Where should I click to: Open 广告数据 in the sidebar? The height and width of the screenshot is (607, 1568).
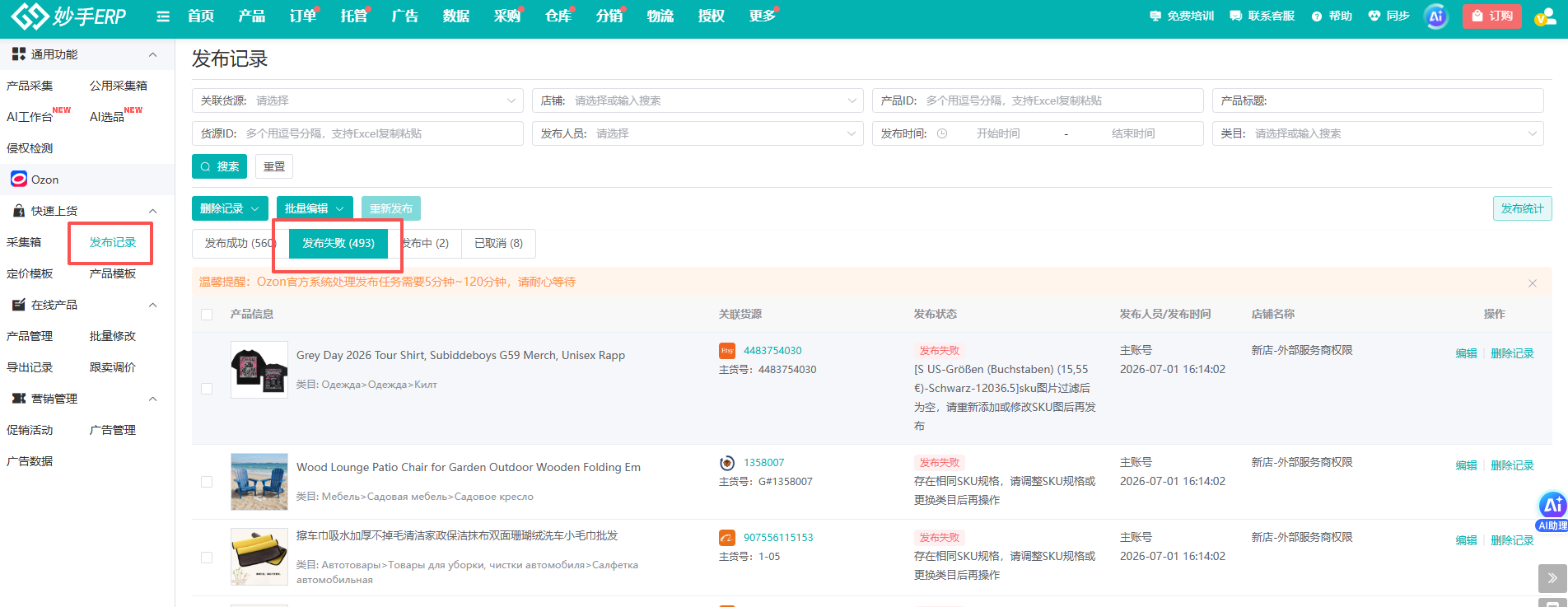30,461
